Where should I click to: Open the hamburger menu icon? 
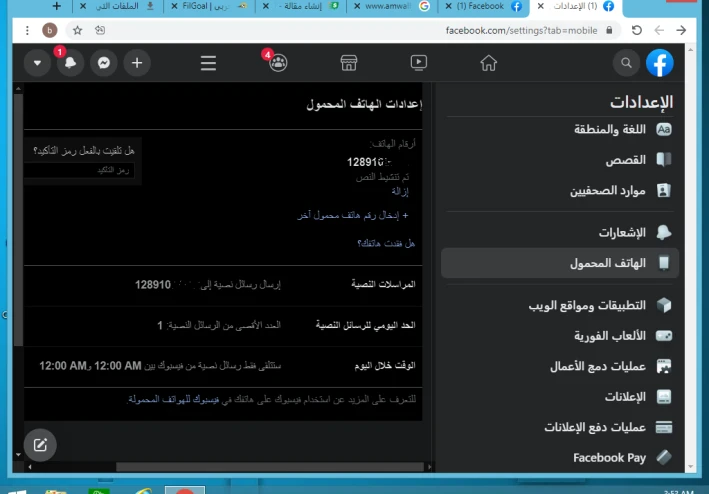(x=208, y=63)
